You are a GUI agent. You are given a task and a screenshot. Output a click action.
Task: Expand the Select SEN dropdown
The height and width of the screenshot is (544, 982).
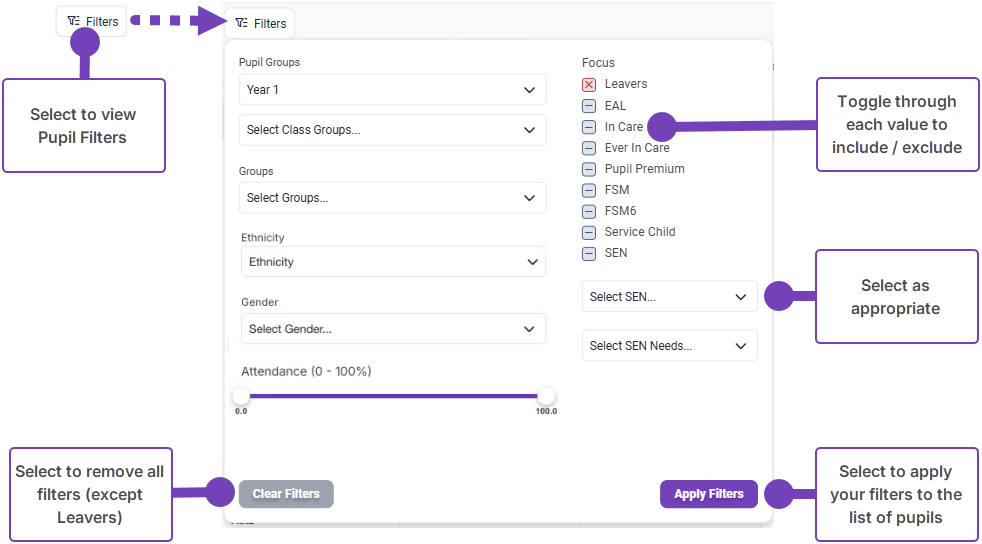tap(669, 297)
